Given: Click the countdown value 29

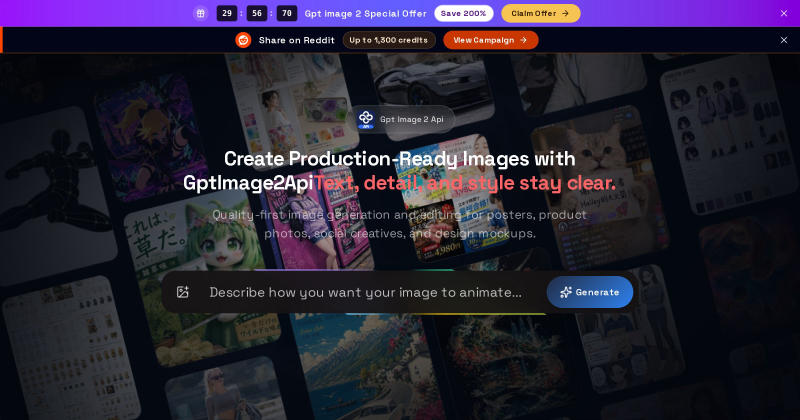Looking at the screenshot, I should [227, 13].
